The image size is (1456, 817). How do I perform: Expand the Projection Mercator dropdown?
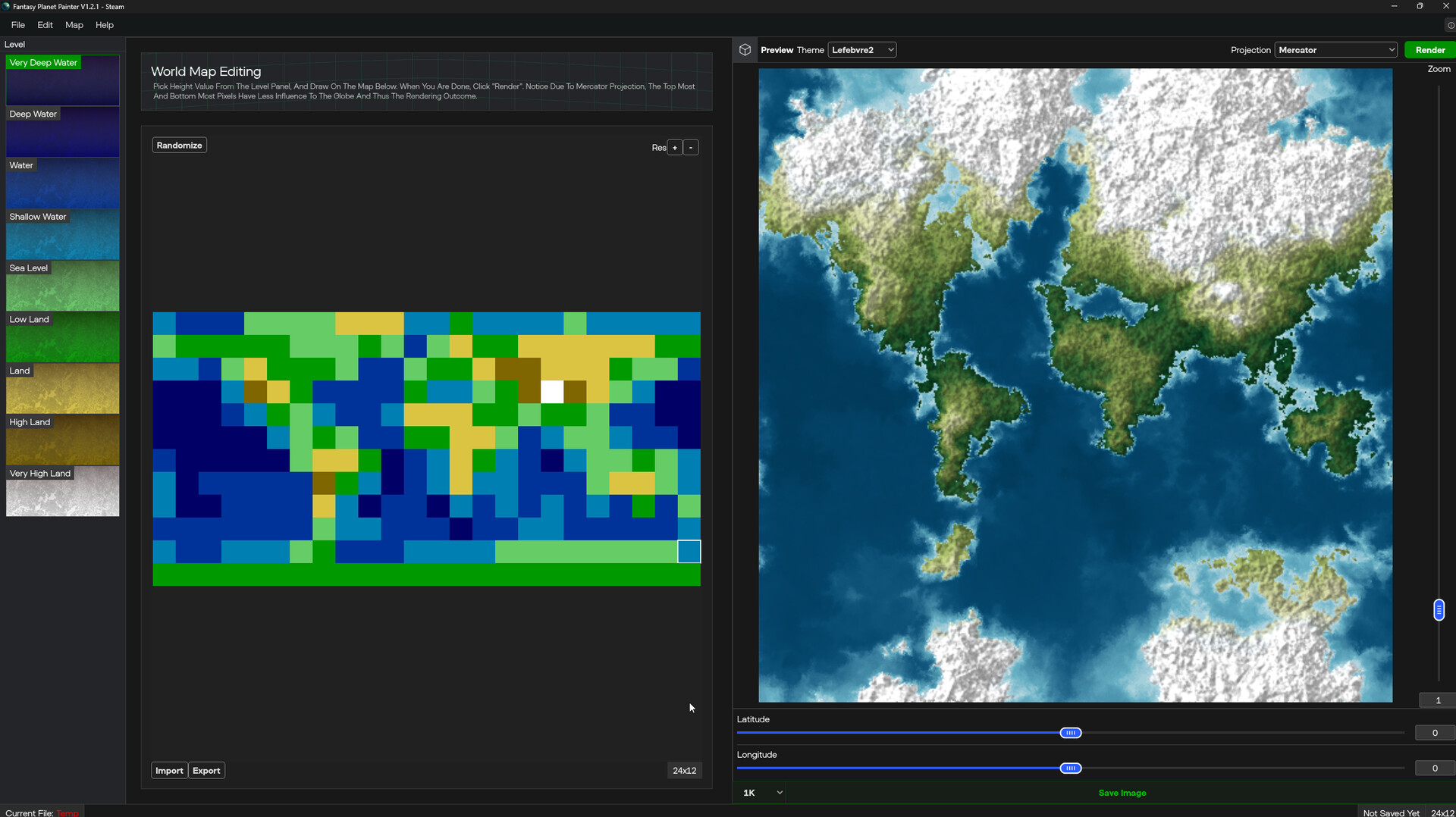(1335, 50)
